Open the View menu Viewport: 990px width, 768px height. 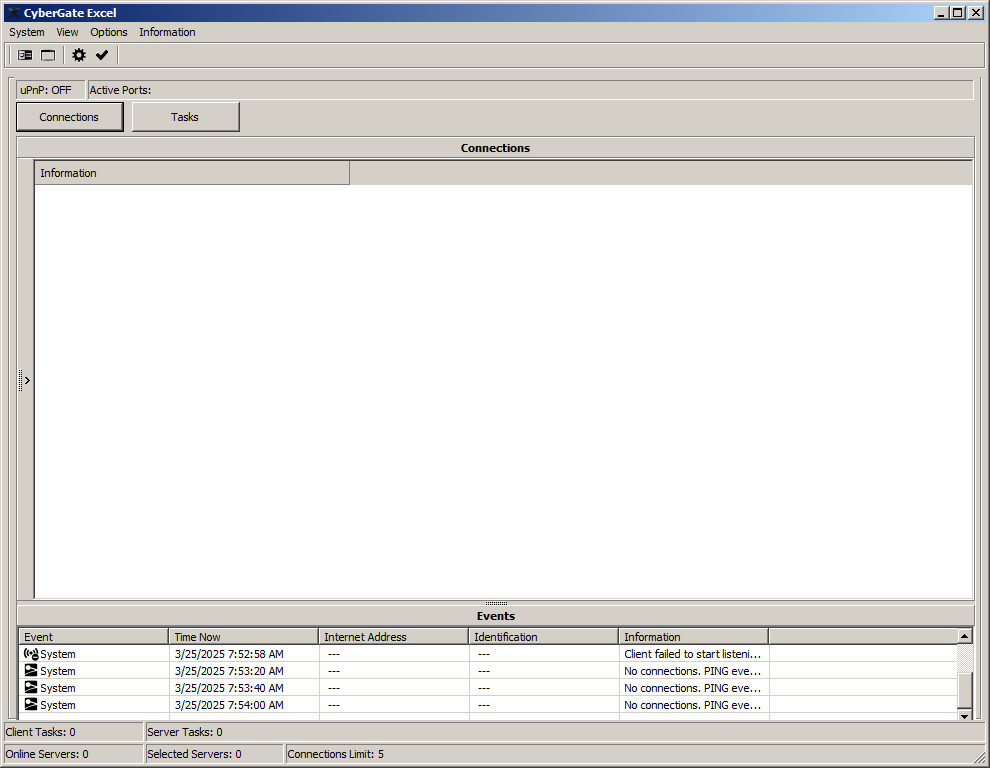point(67,32)
